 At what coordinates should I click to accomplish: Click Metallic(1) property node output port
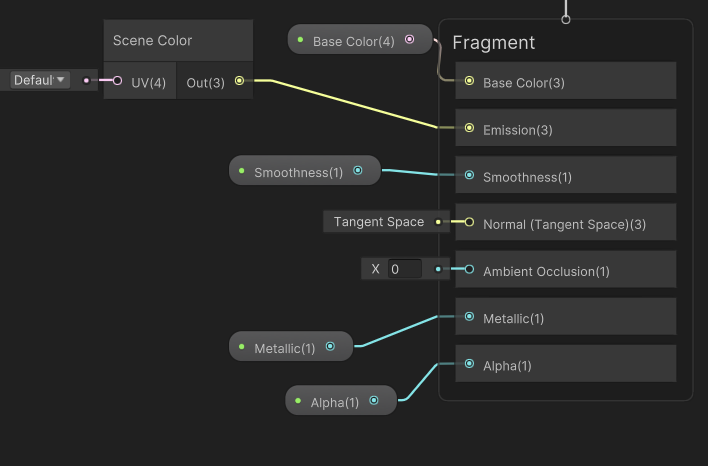click(x=329, y=347)
